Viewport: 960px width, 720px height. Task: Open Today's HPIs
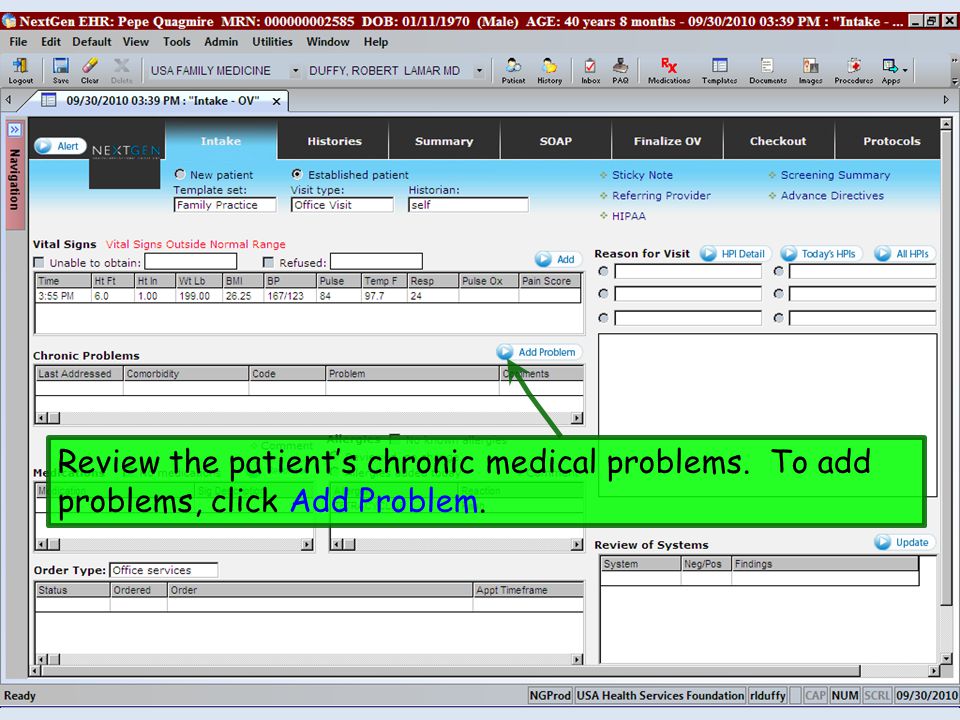click(820, 253)
